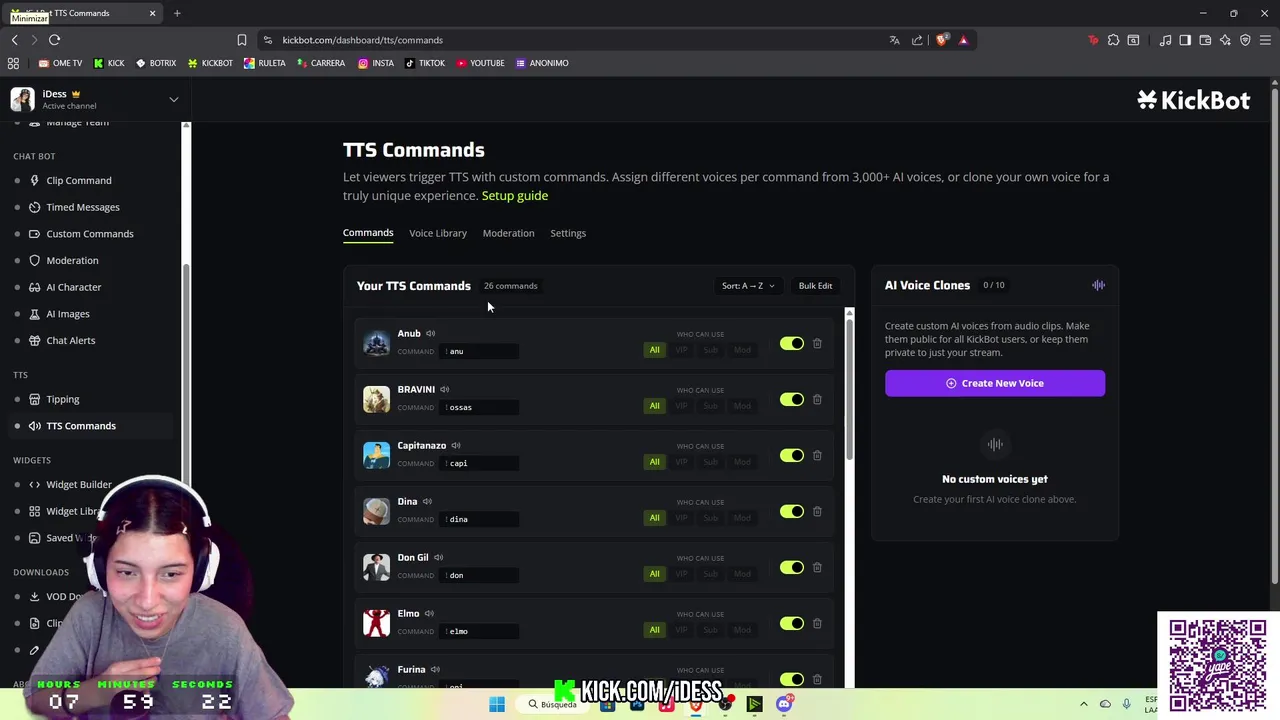
Task: Open the Setup guide link
Action: (x=515, y=196)
